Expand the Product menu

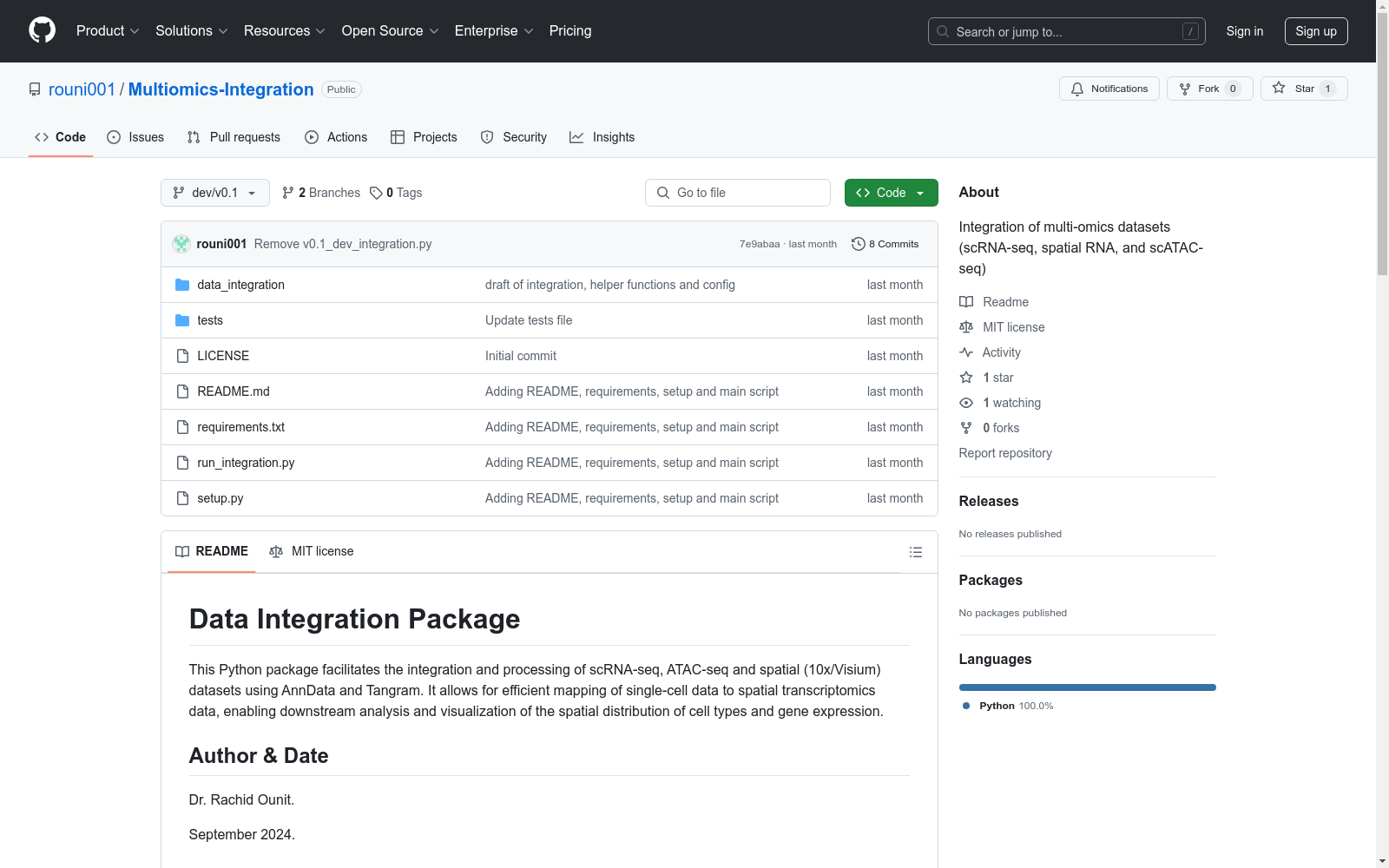coord(108,30)
